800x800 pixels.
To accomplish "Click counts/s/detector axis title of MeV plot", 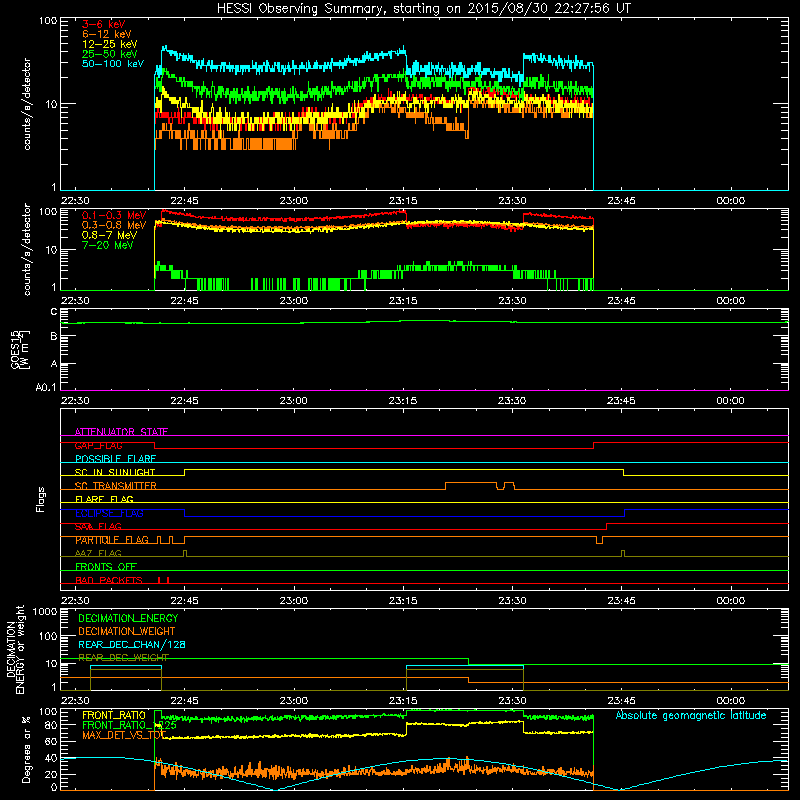I will click(x=27, y=250).
